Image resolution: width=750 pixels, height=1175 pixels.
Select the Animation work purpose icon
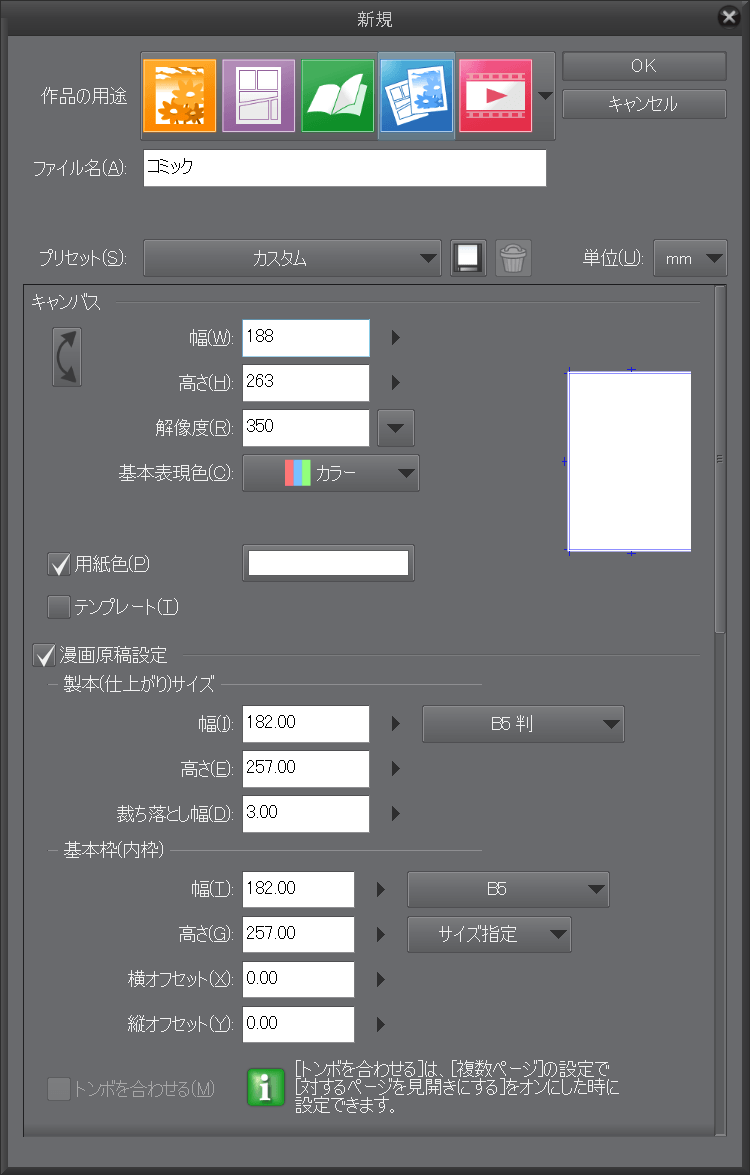pos(495,96)
